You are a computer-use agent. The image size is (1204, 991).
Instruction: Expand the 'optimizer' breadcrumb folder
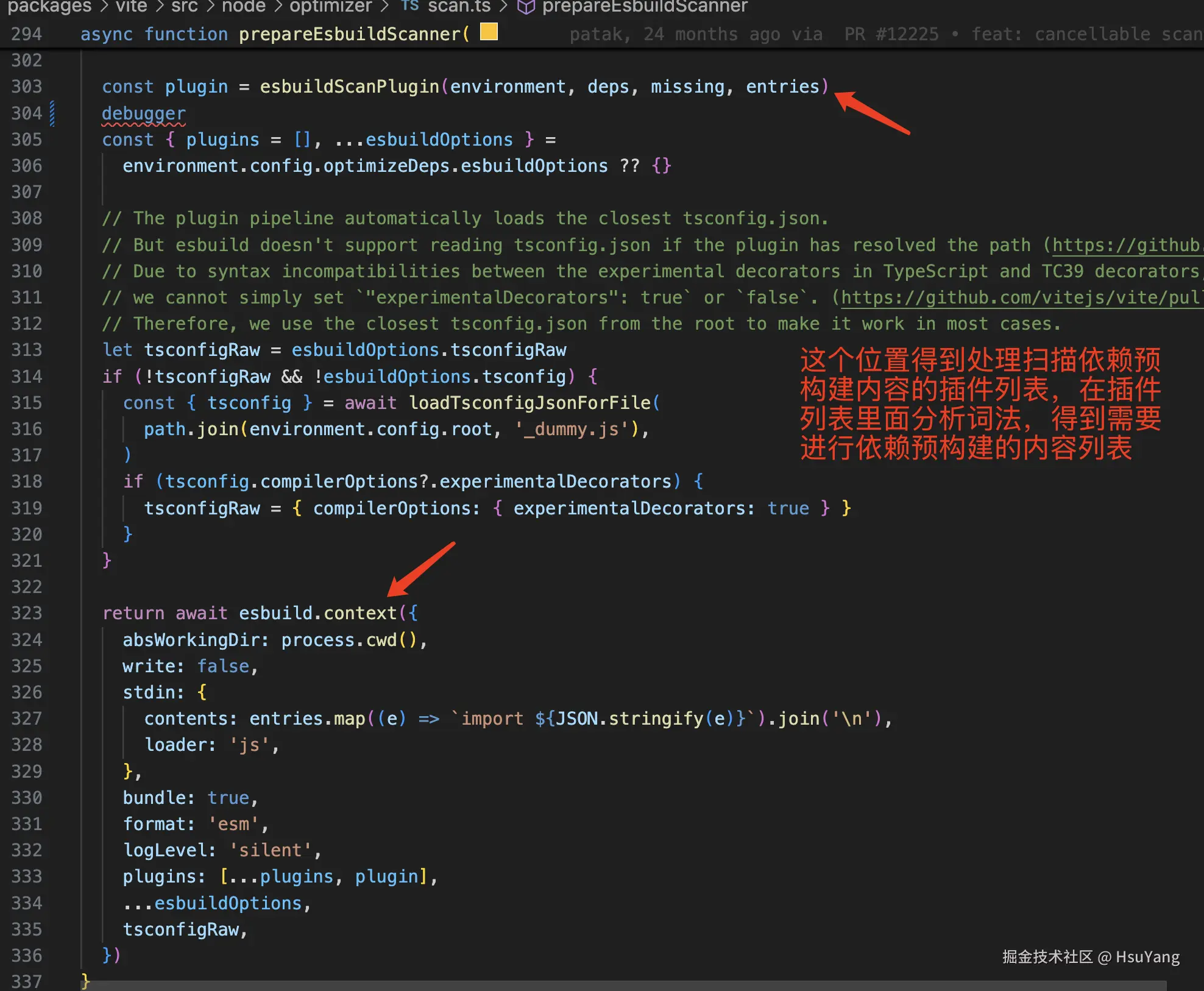(x=330, y=7)
